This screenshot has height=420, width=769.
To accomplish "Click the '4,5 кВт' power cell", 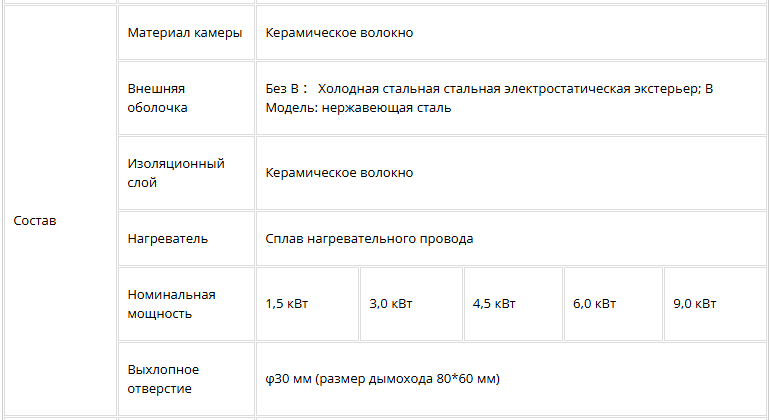I will tap(513, 304).
